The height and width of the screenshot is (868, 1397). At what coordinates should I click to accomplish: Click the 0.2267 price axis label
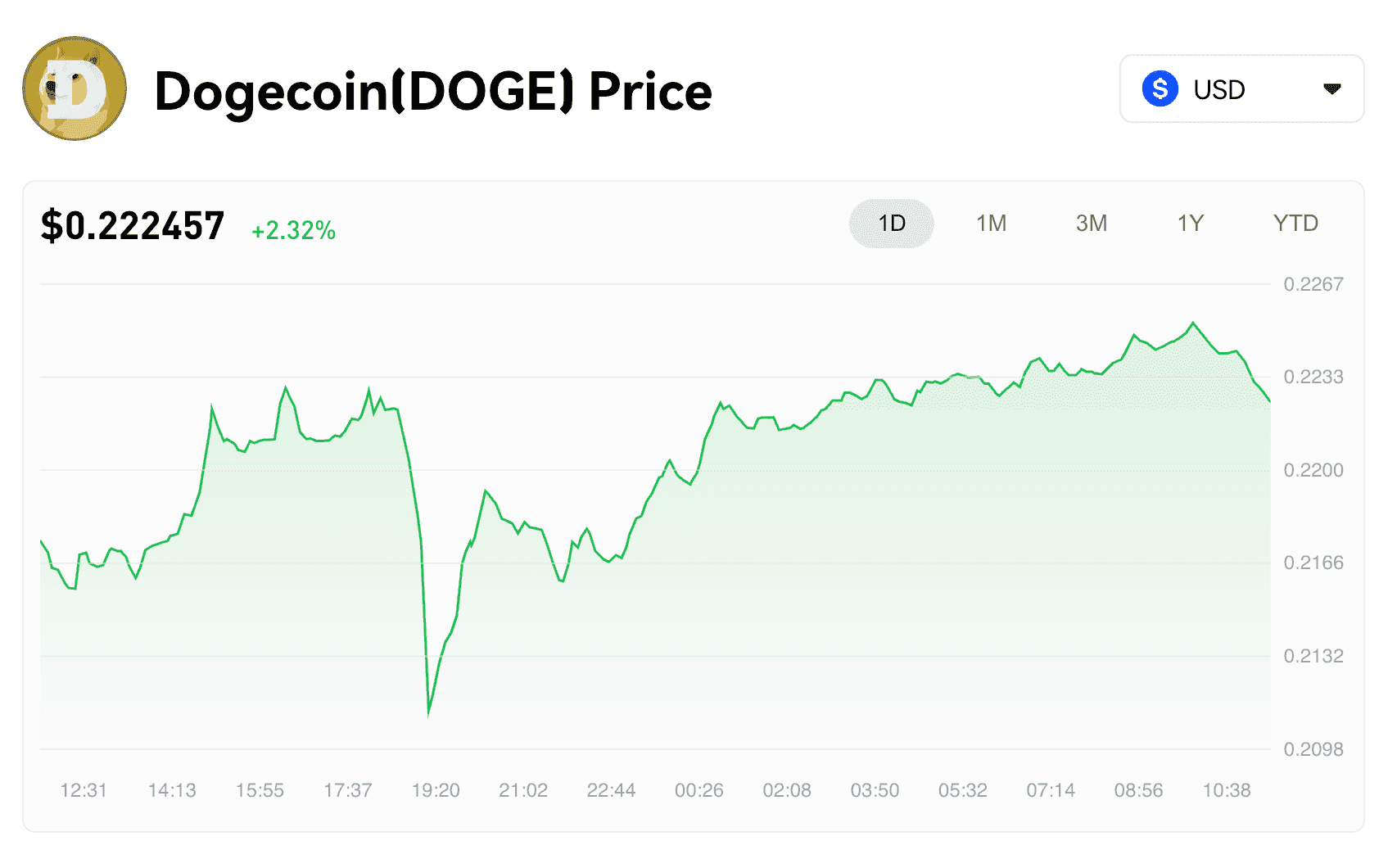coord(1313,284)
